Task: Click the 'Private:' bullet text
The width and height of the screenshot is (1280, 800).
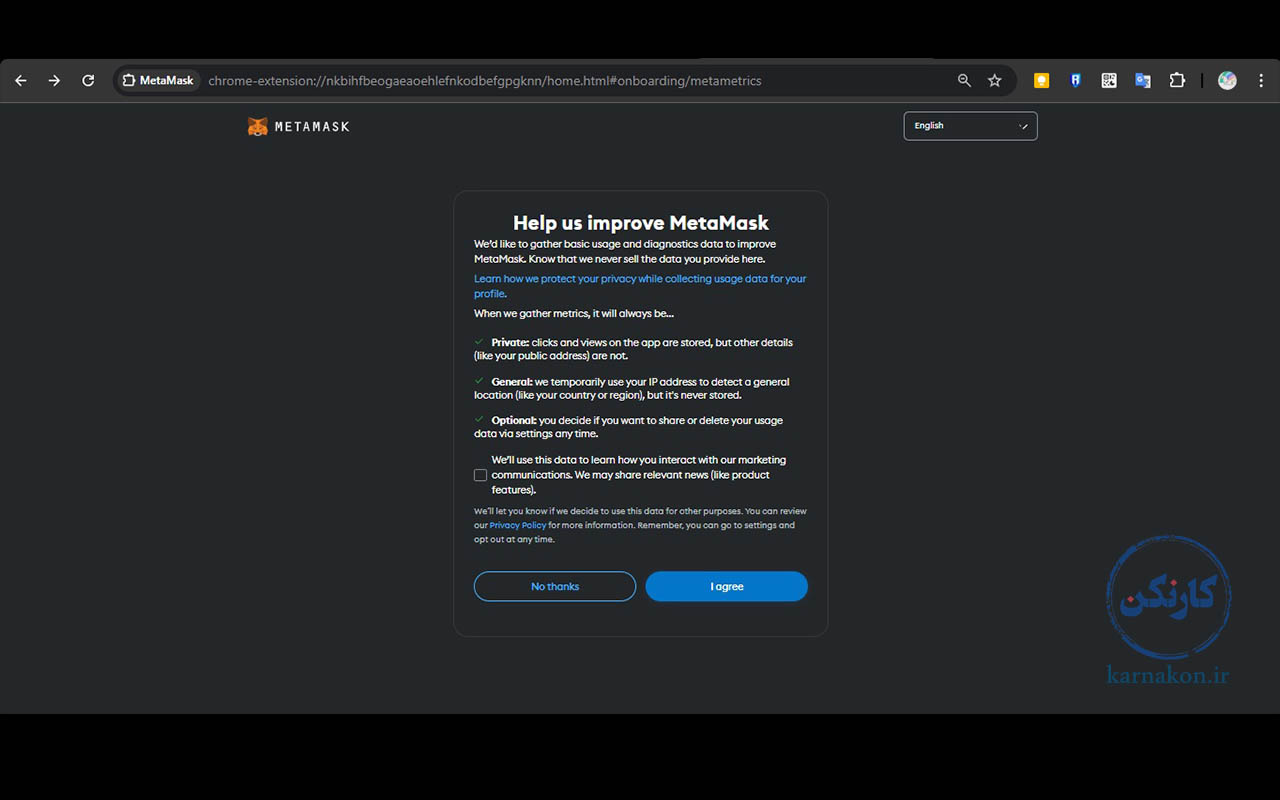Action: (633, 349)
